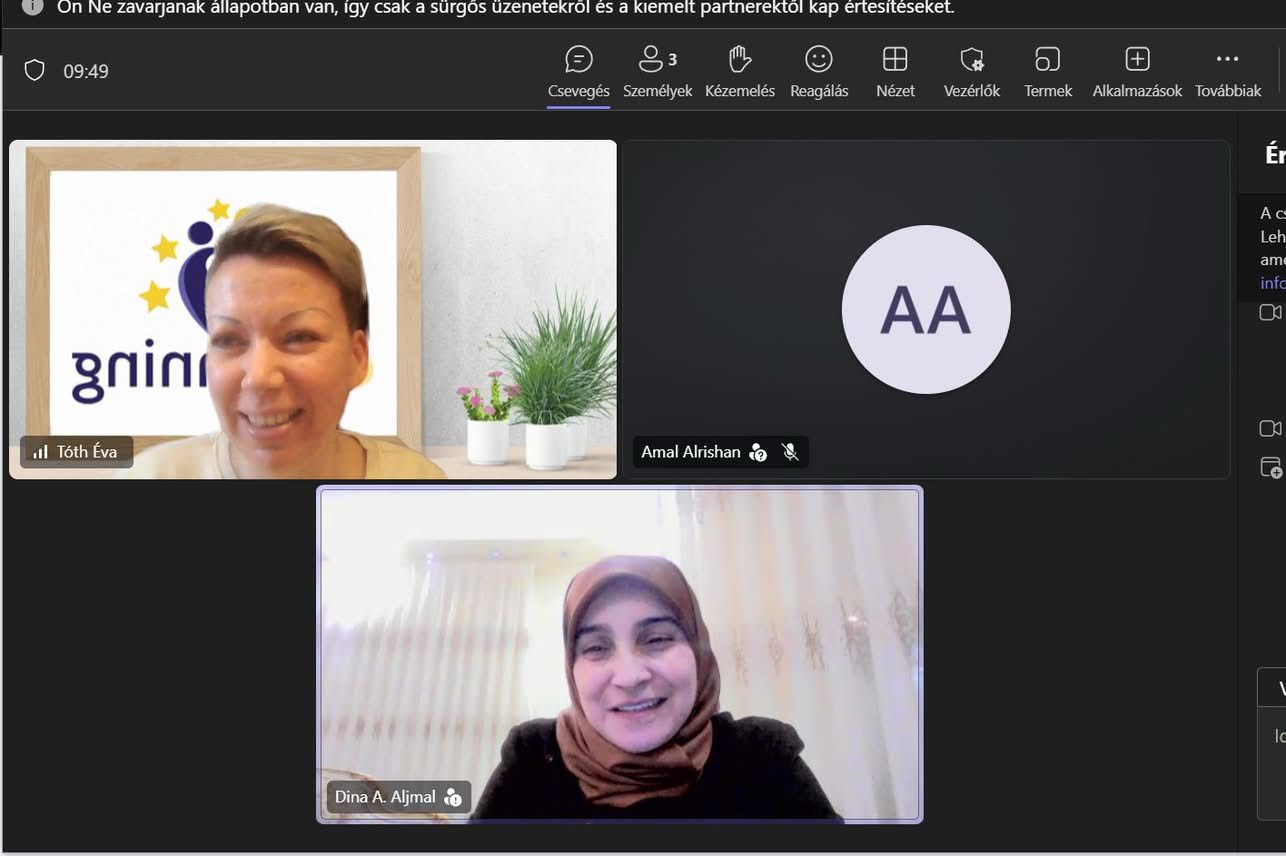Click the shield meeting security icon
Image resolution: width=1286 pixels, height=856 pixels.
click(x=35, y=71)
